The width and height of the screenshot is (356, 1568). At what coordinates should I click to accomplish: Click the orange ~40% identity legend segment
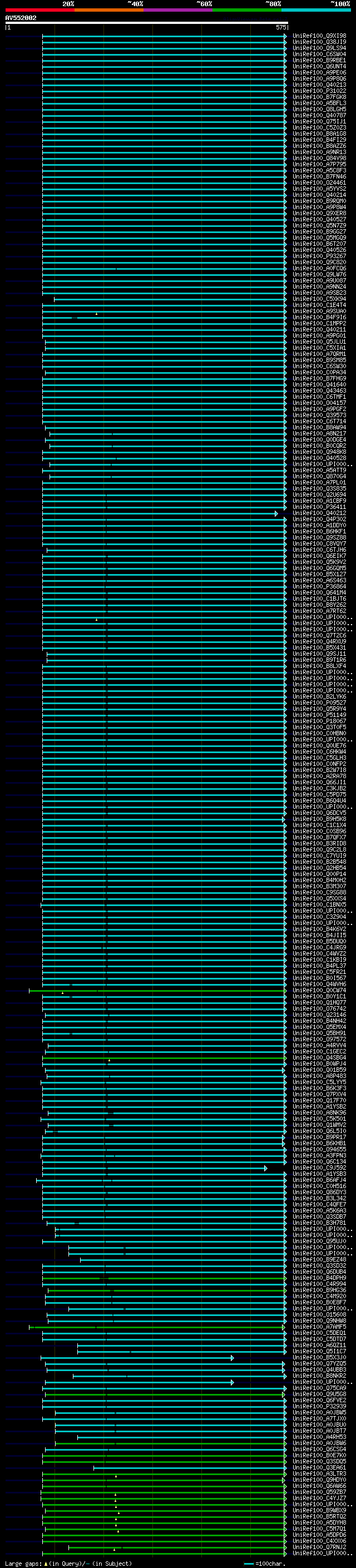pos(109,10)
